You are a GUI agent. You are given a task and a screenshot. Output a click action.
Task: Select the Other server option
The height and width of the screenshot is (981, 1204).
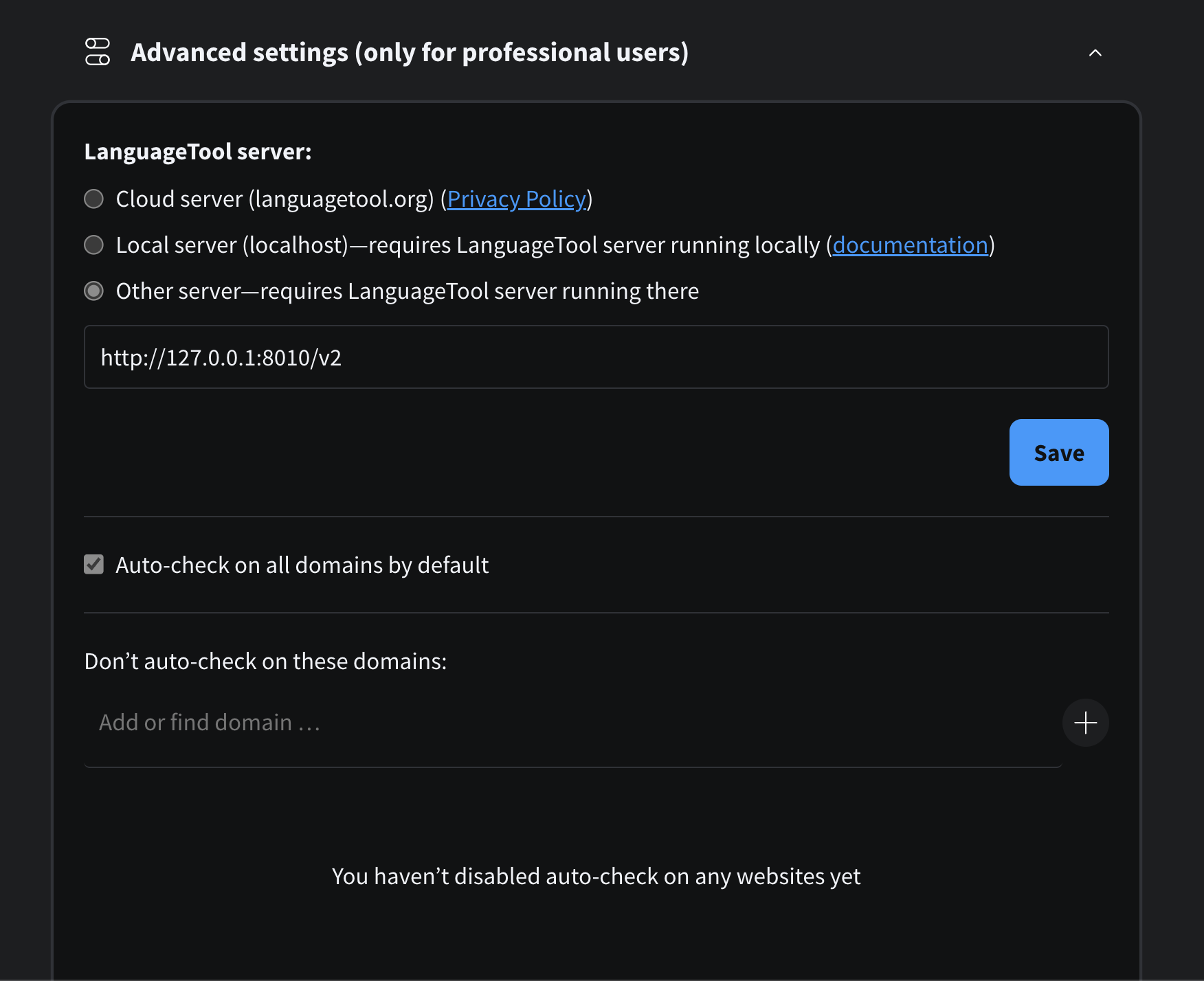(x=93, y=291)
